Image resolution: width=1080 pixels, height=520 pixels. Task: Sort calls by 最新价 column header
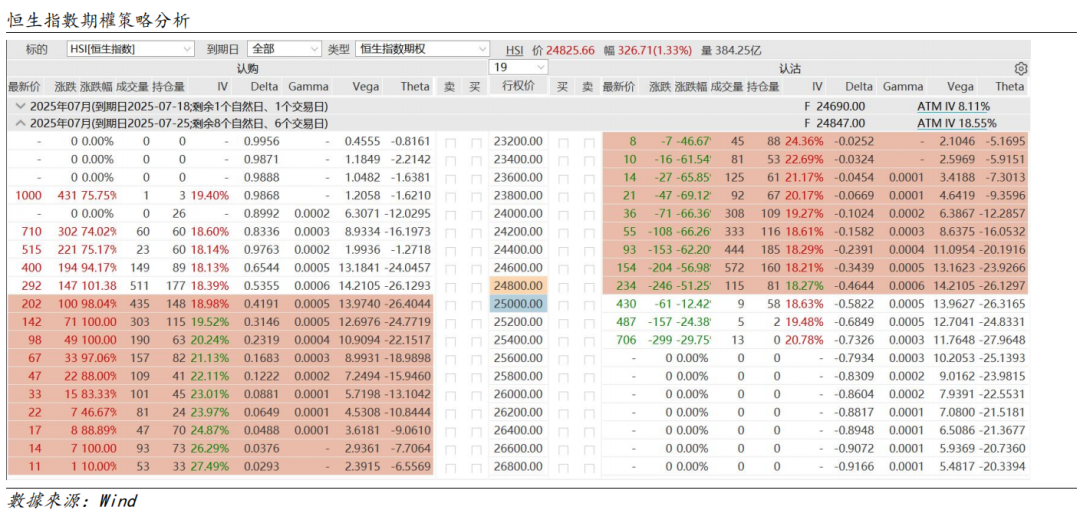[x=24, y=86]
